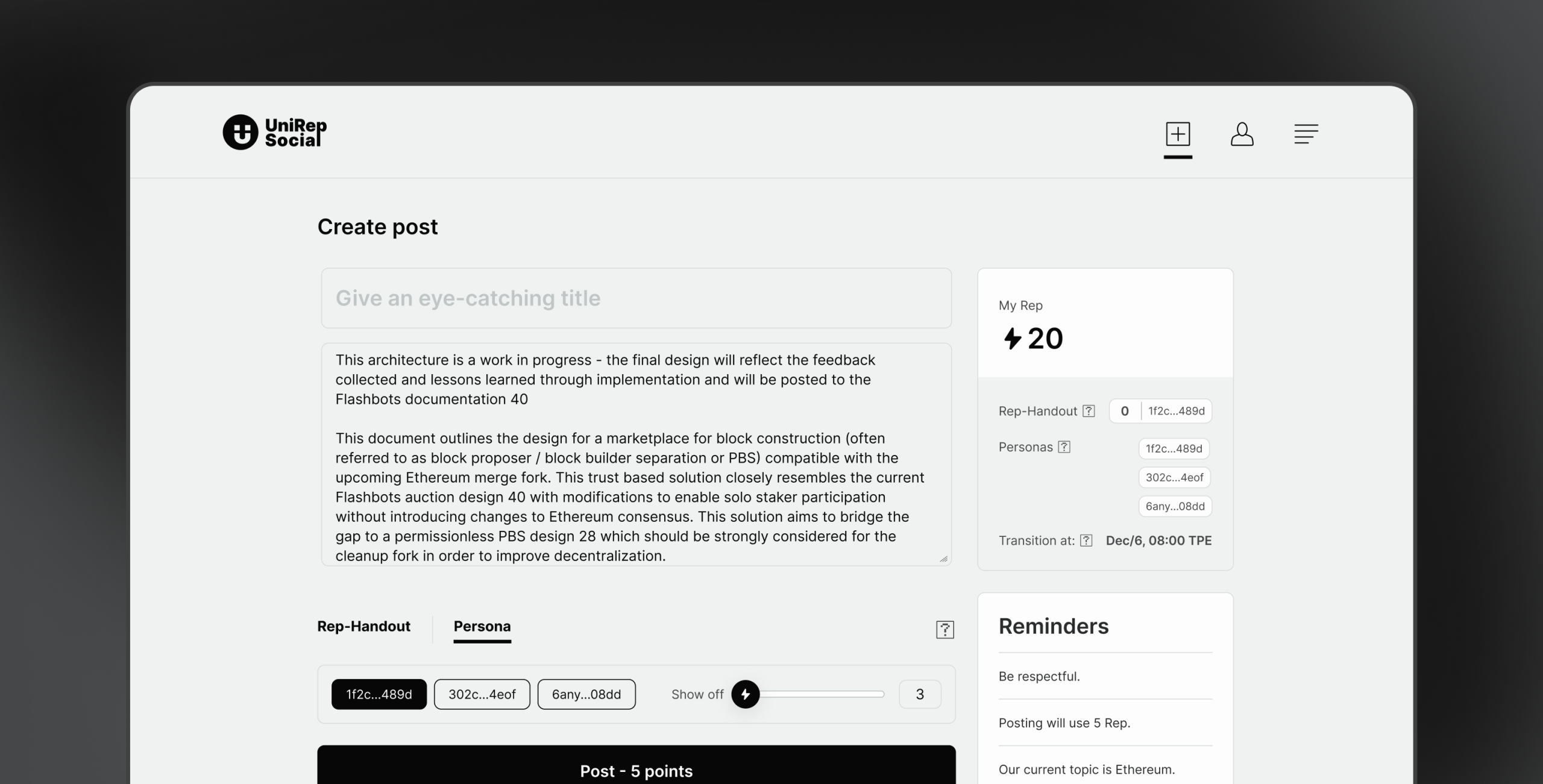
Task: Click sidebar persona chip 302c...4eof
Action: pyautogui.click(x=1174, y=477)
